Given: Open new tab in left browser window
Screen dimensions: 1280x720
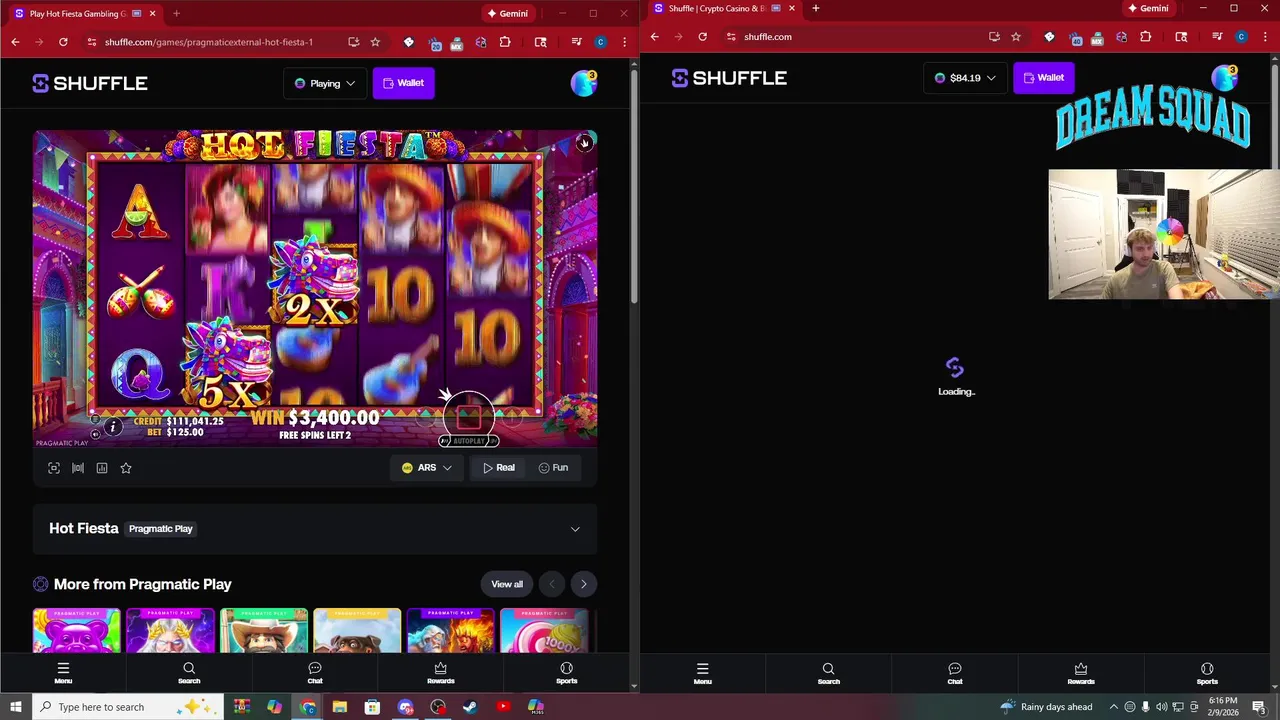Looking at the screenshot, I should pyautogui.click(x=176, y=13).
